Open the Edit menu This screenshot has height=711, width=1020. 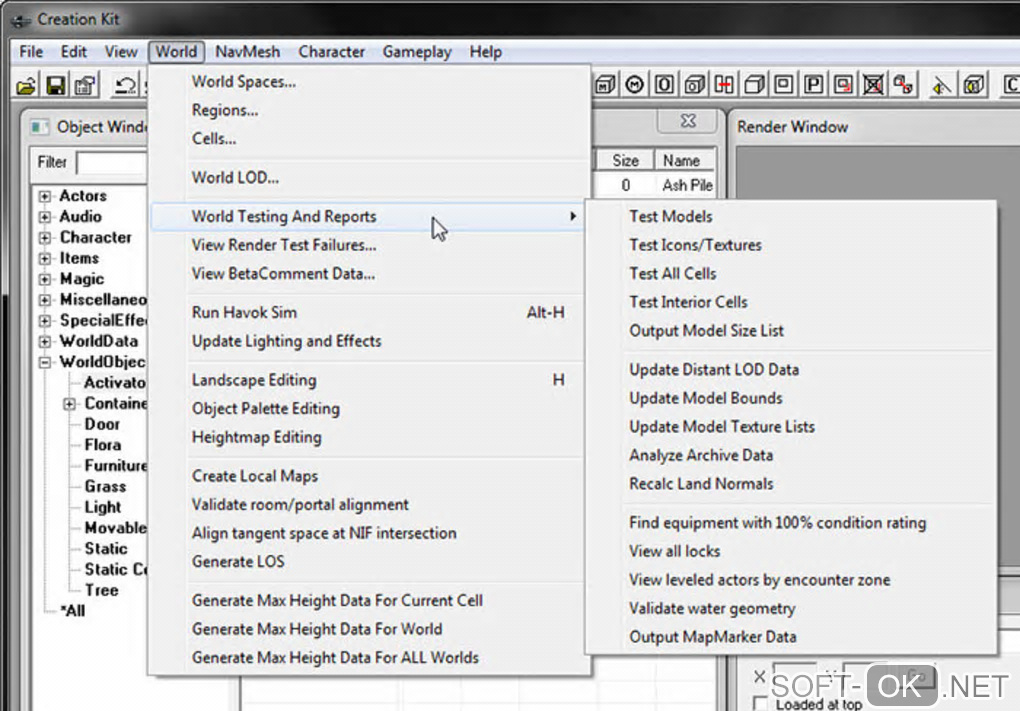[x=74, y=52]
